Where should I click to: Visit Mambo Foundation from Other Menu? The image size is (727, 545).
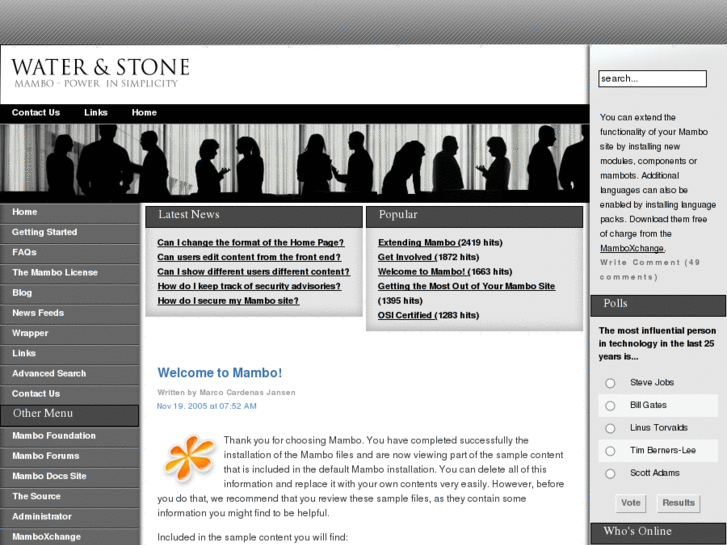click(x=70, y=436)
